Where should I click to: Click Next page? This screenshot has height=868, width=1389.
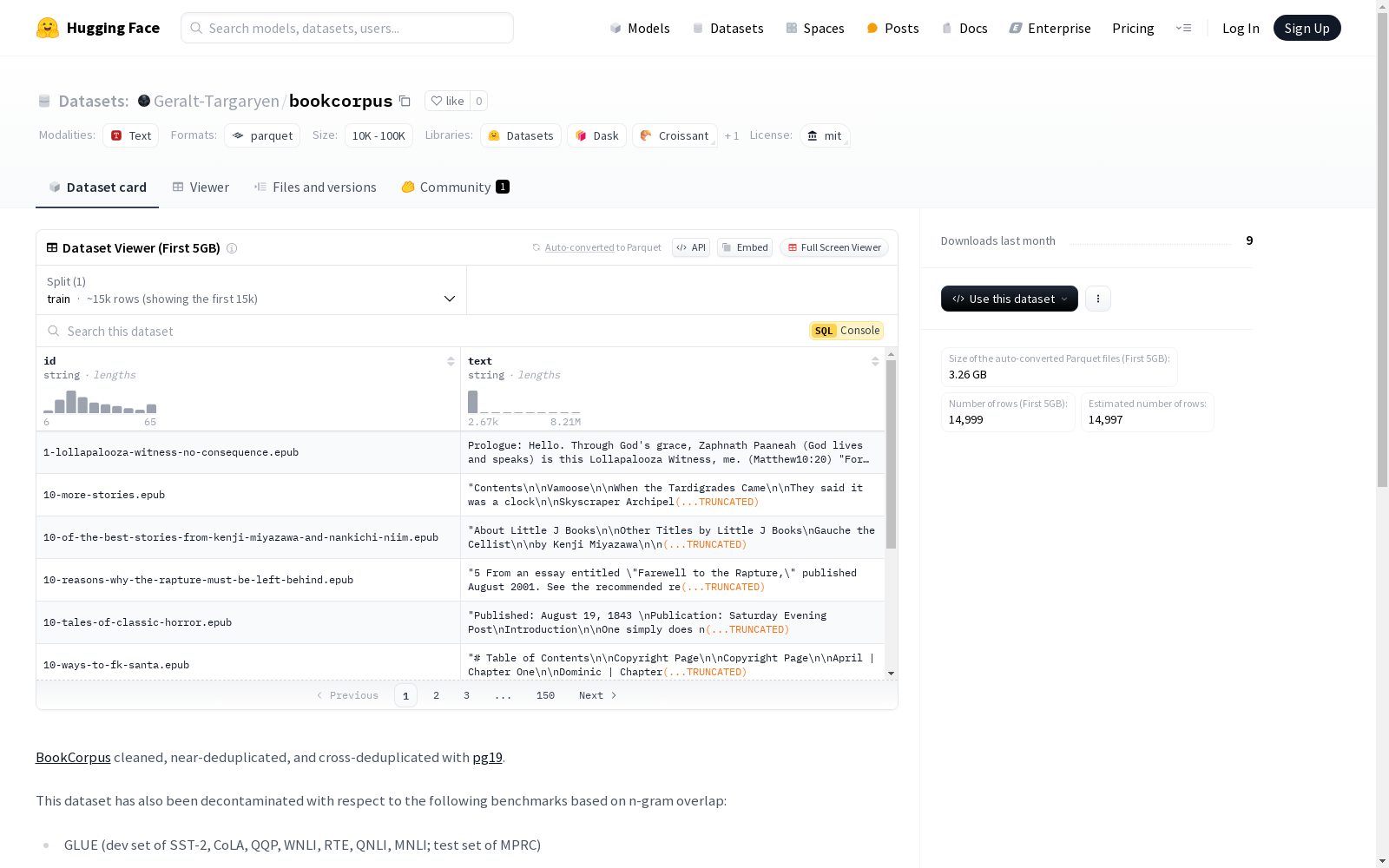(598, 695)
